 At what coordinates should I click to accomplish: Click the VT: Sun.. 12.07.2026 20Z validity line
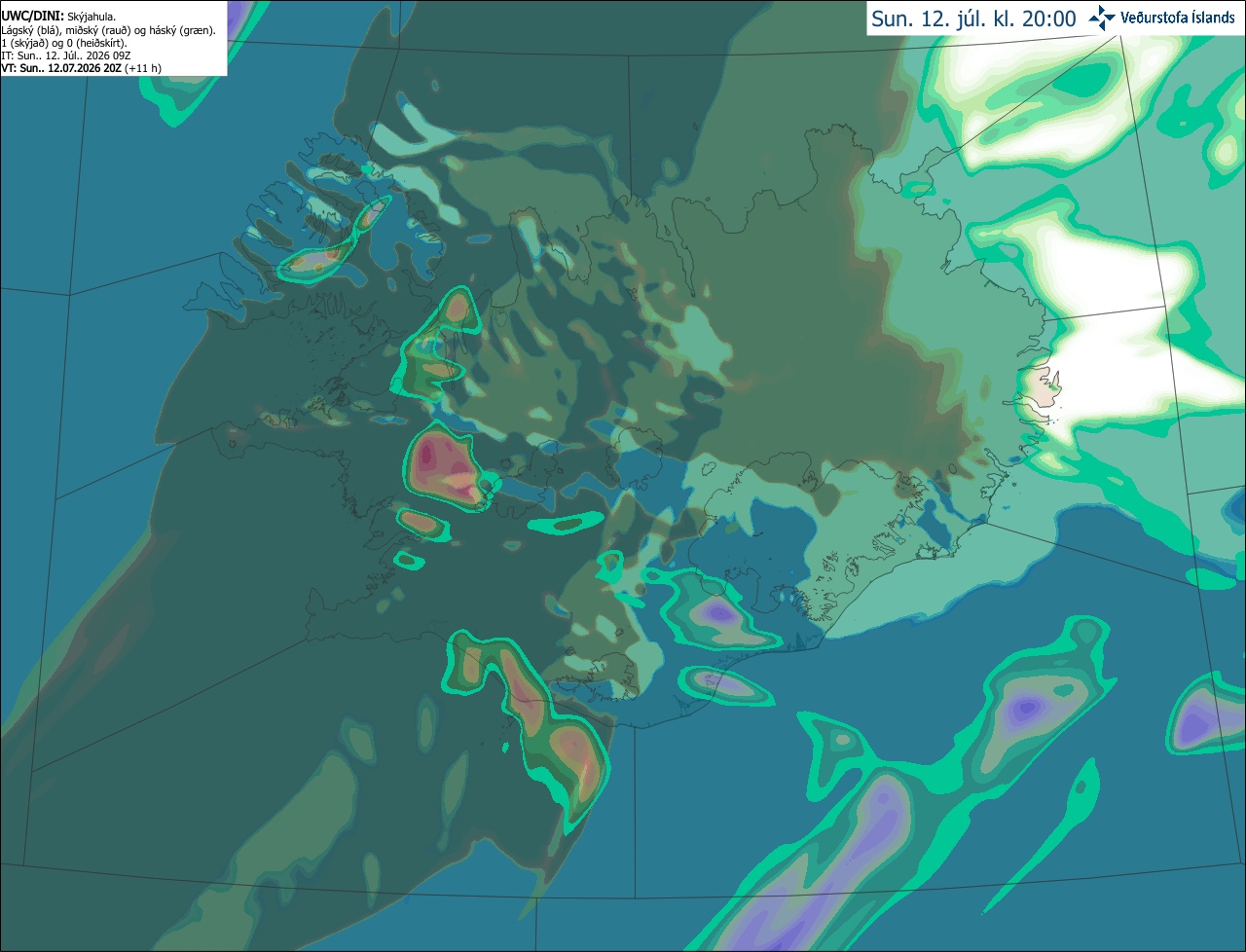82,68
